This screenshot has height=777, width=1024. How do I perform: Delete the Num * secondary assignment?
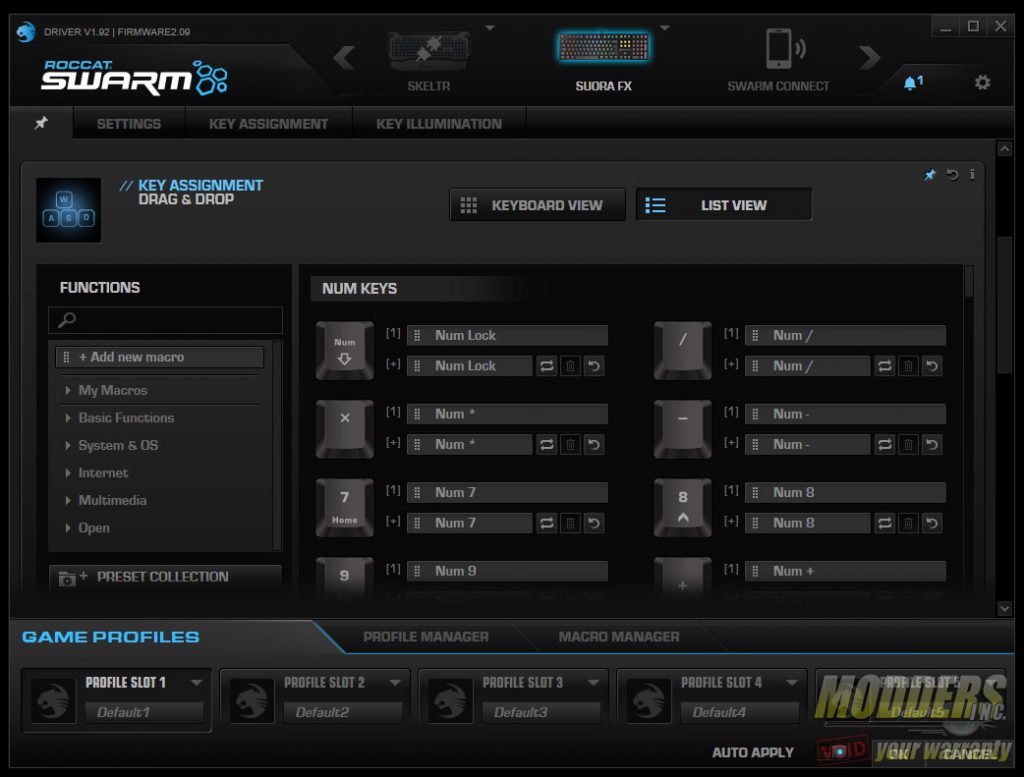point(570,445)
